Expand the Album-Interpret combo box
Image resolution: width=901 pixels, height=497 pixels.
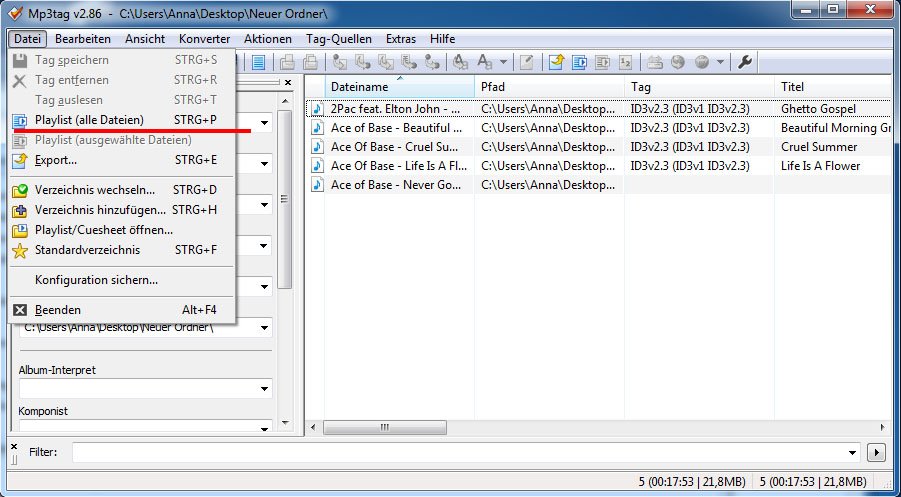tap(265, 388)
